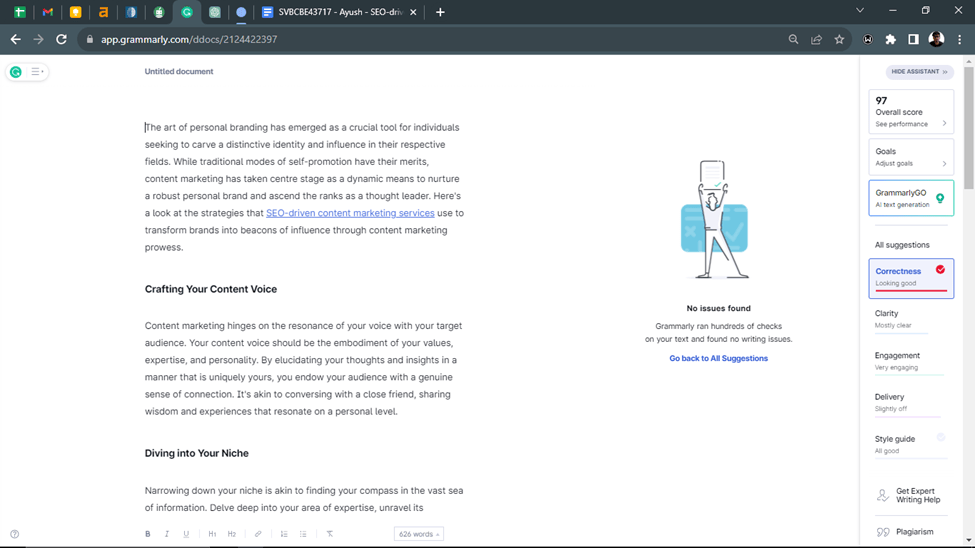
Task: Open the Grammarly document menu dropdown
Action: (x=37, y=72)
